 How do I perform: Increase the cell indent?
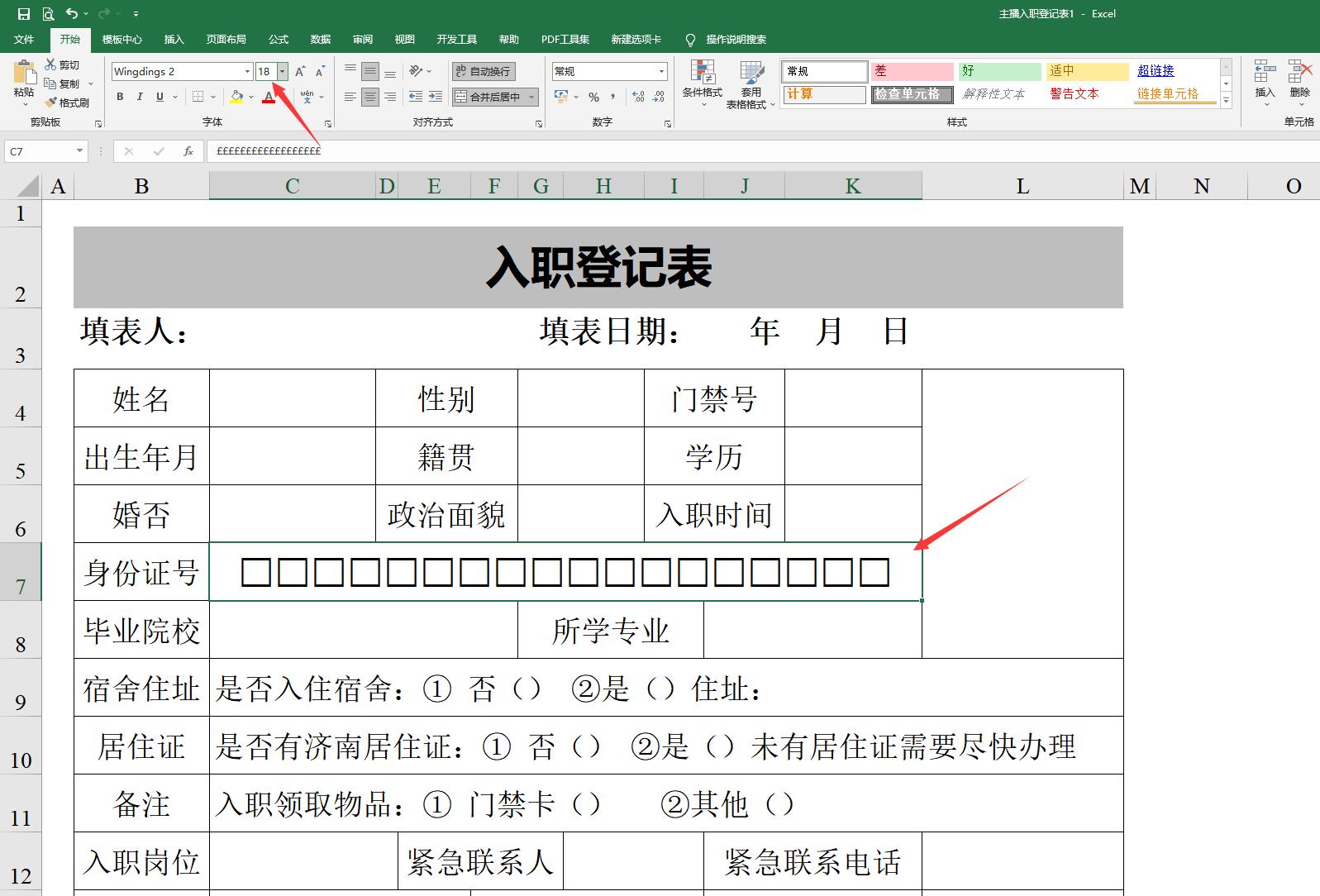[x=436, y=97]
